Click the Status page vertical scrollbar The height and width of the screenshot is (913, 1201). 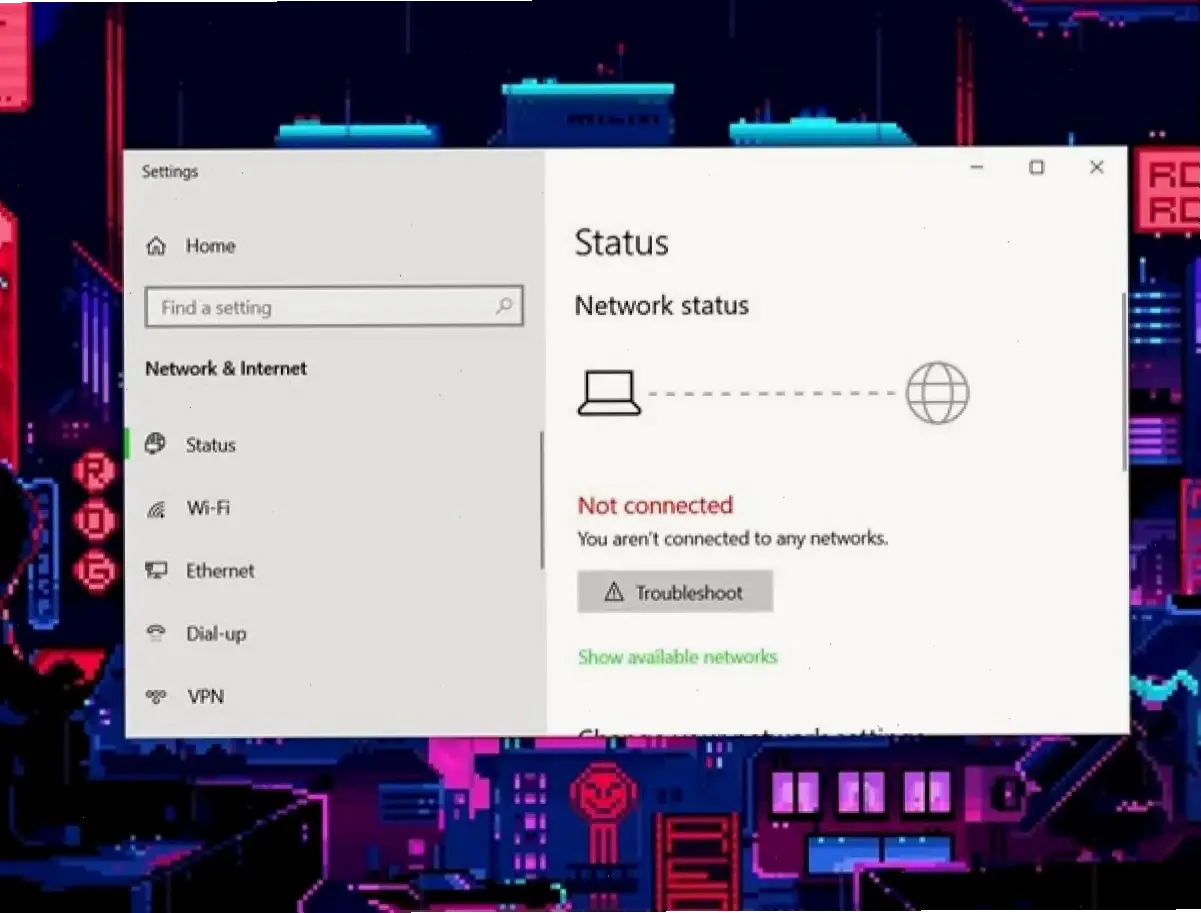(1124, 382)
